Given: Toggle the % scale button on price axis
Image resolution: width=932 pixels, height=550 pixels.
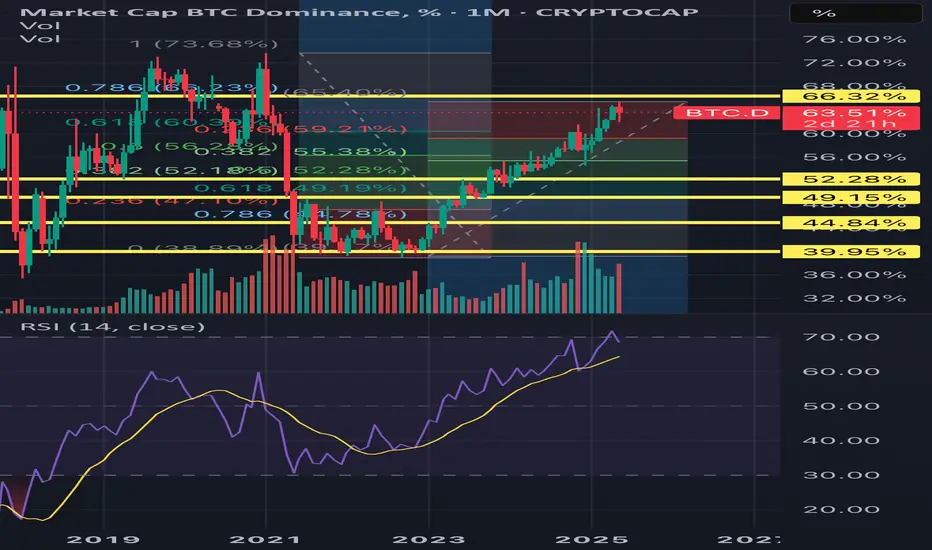Looking at the screenshot, I should [855, 13].
